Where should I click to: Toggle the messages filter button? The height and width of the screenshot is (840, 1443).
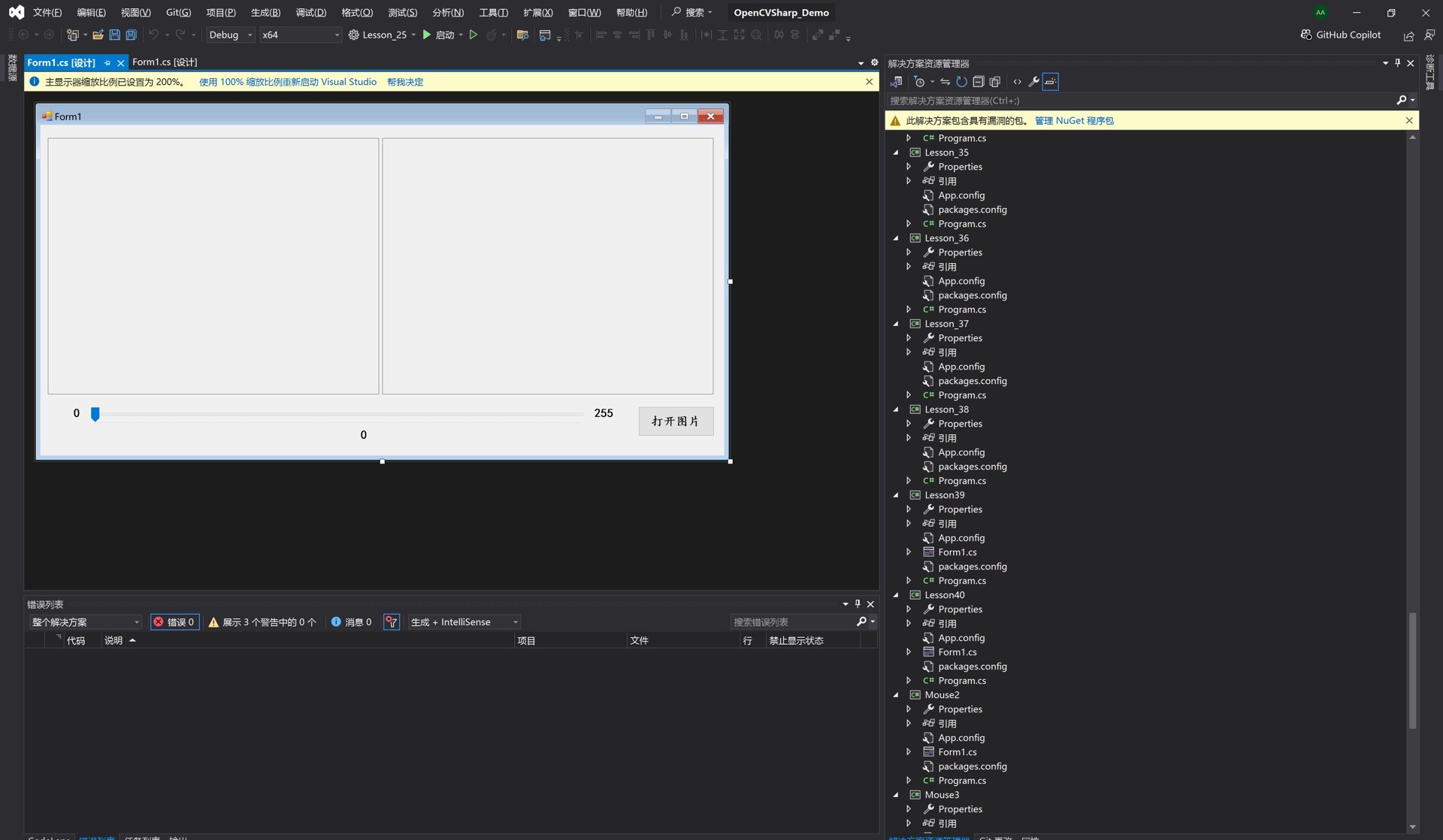click(351, 622)
